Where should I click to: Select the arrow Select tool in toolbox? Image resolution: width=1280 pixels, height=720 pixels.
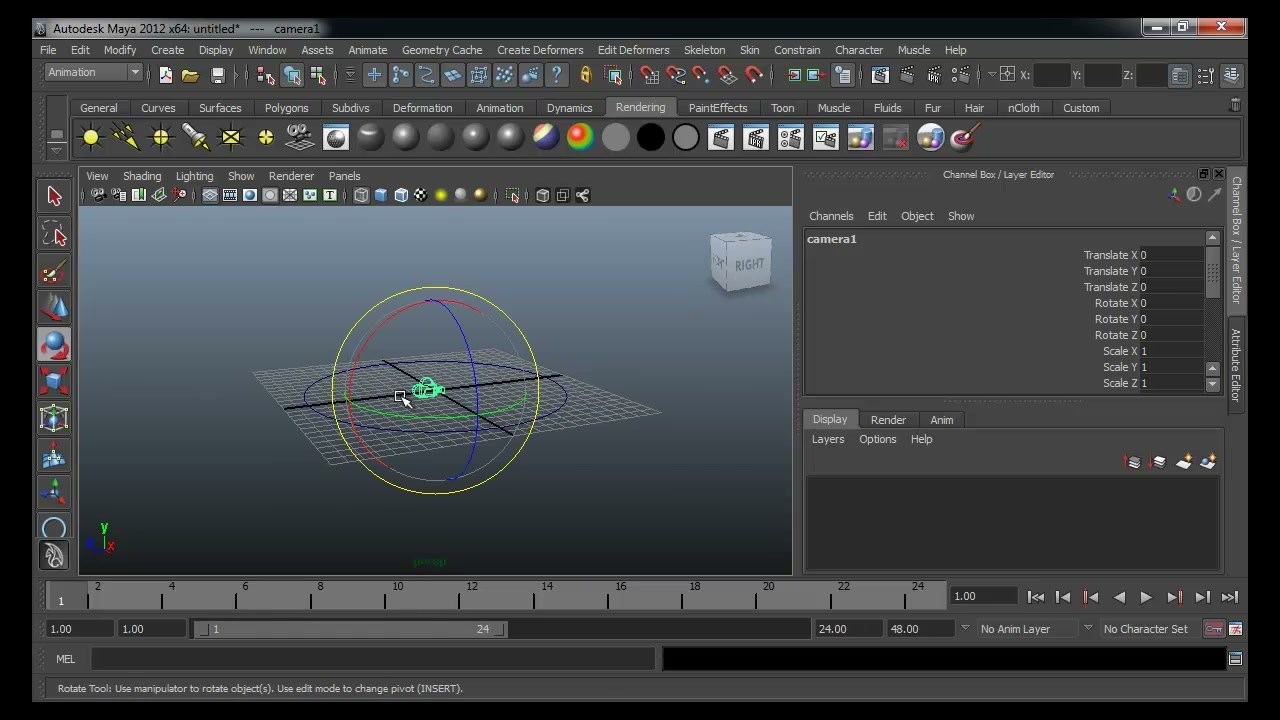pos(54,197)
